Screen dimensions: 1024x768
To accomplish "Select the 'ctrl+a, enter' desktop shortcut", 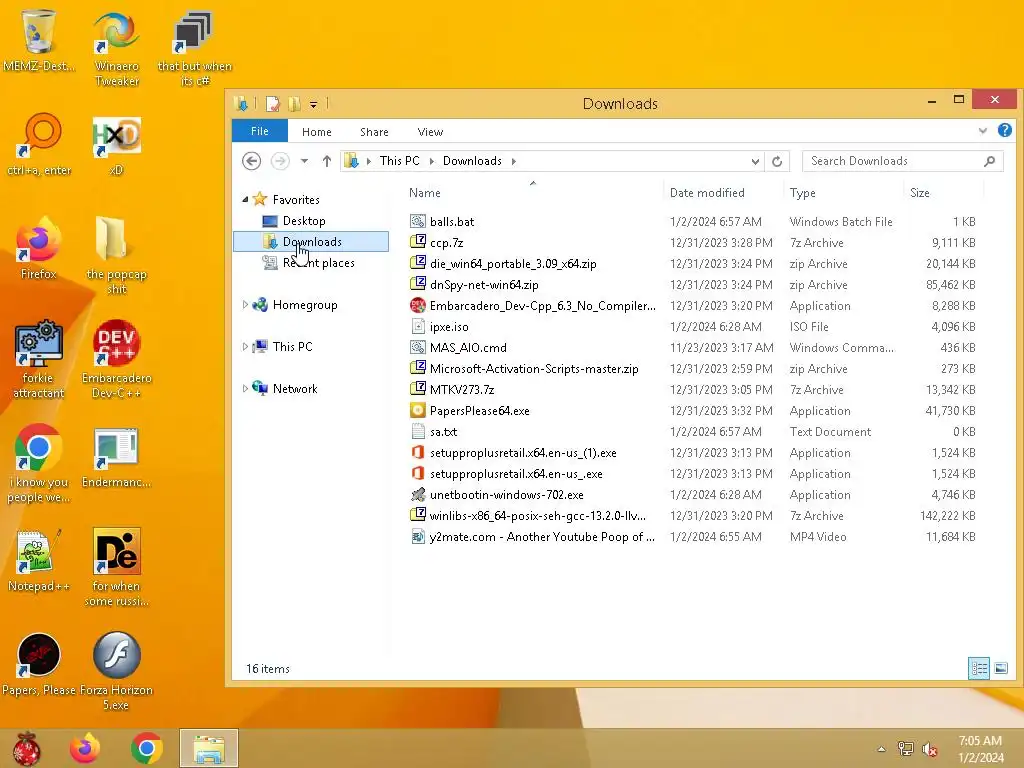I will click(x=39, y=144).
